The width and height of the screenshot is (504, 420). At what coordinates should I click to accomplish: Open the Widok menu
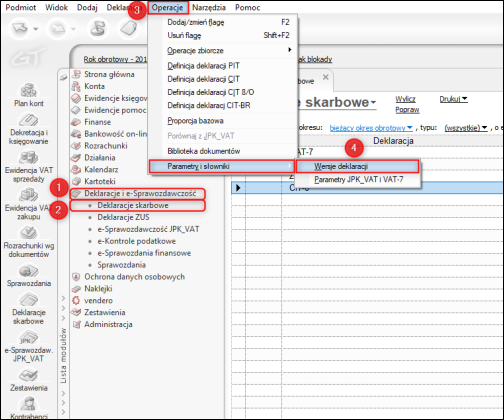coord(56,7)
